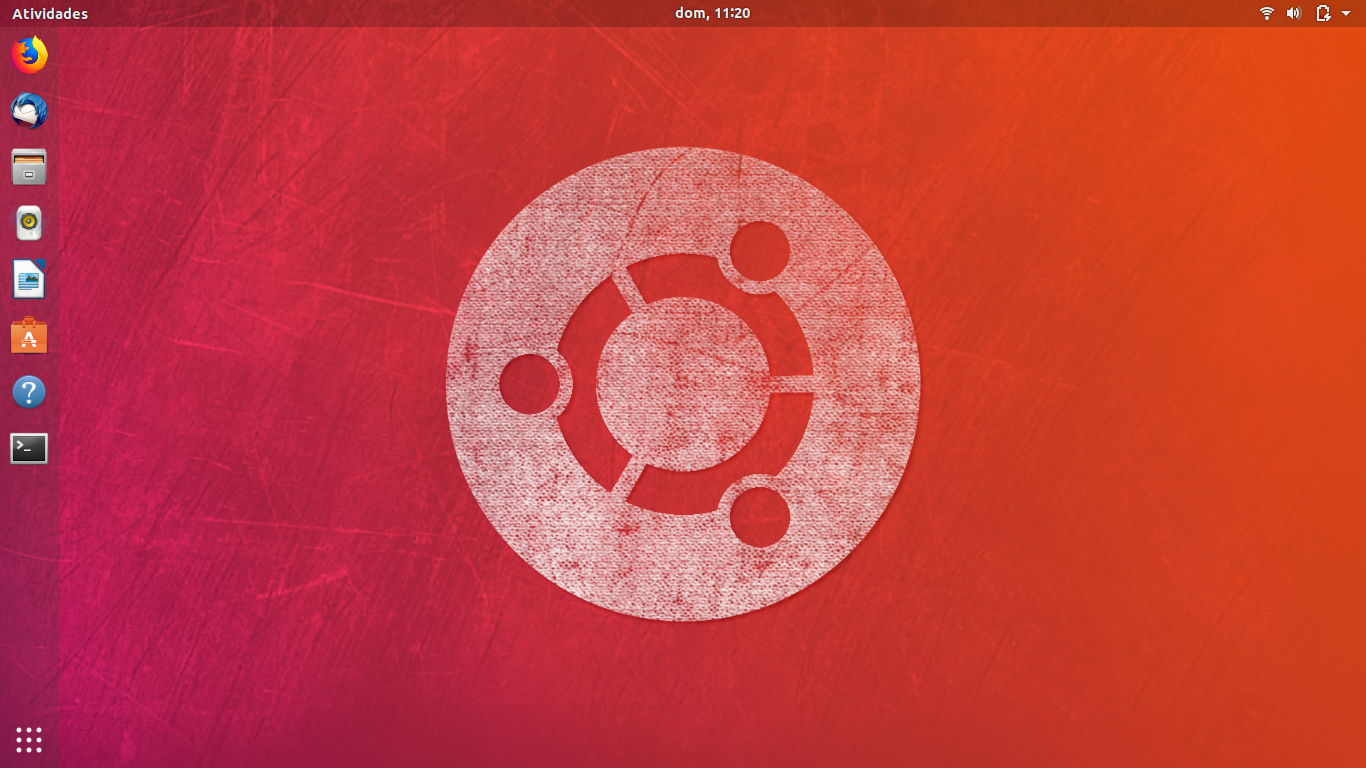This screenshot has height=768, width=1366.
Task: Click the volume speaker icon
Action: 1293,13
